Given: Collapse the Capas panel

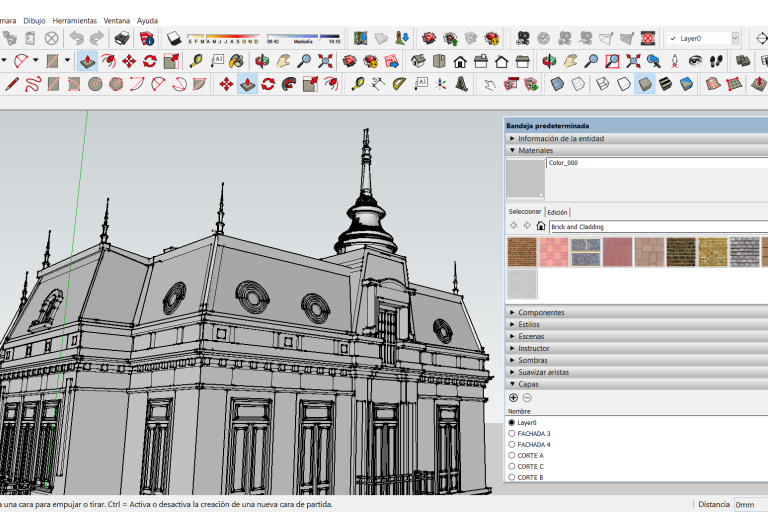Looking at the screenshot, I should tap(637, 384).
